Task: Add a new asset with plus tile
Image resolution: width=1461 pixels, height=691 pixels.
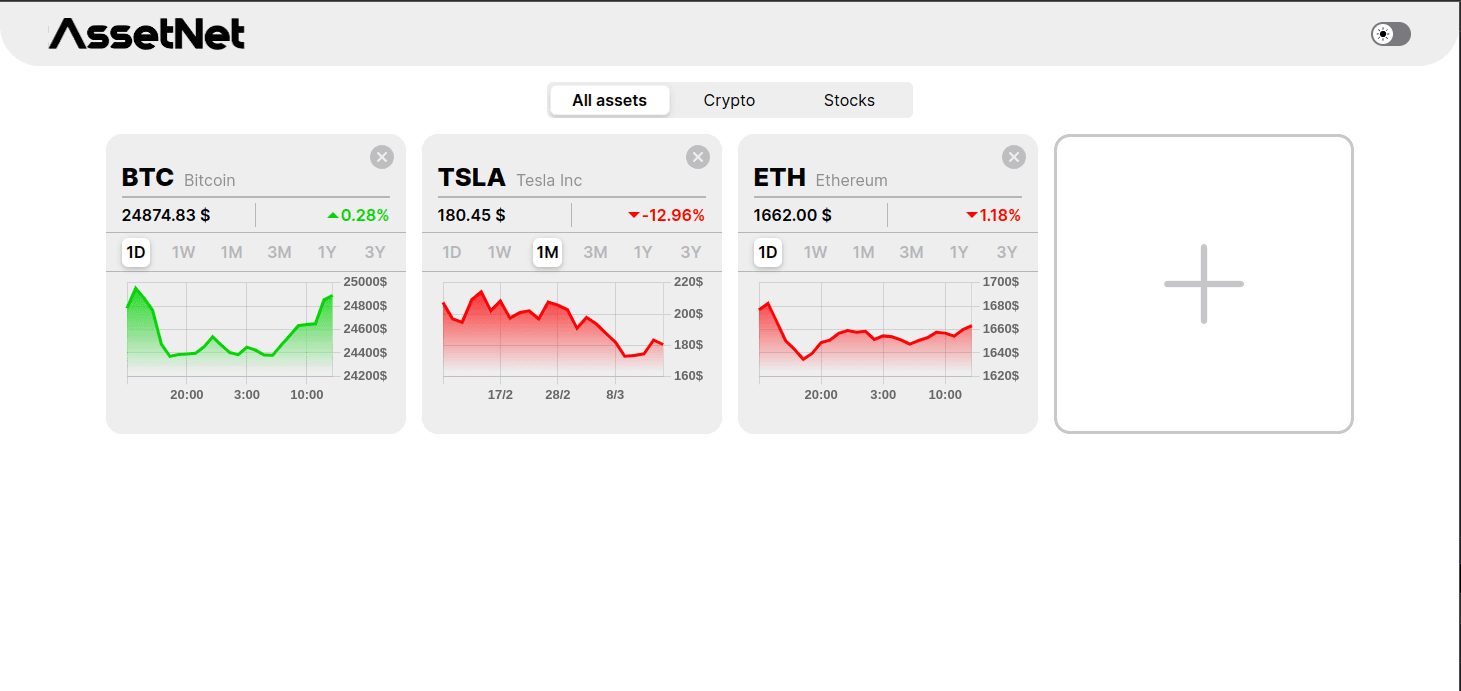Action: coord(1204,284)
